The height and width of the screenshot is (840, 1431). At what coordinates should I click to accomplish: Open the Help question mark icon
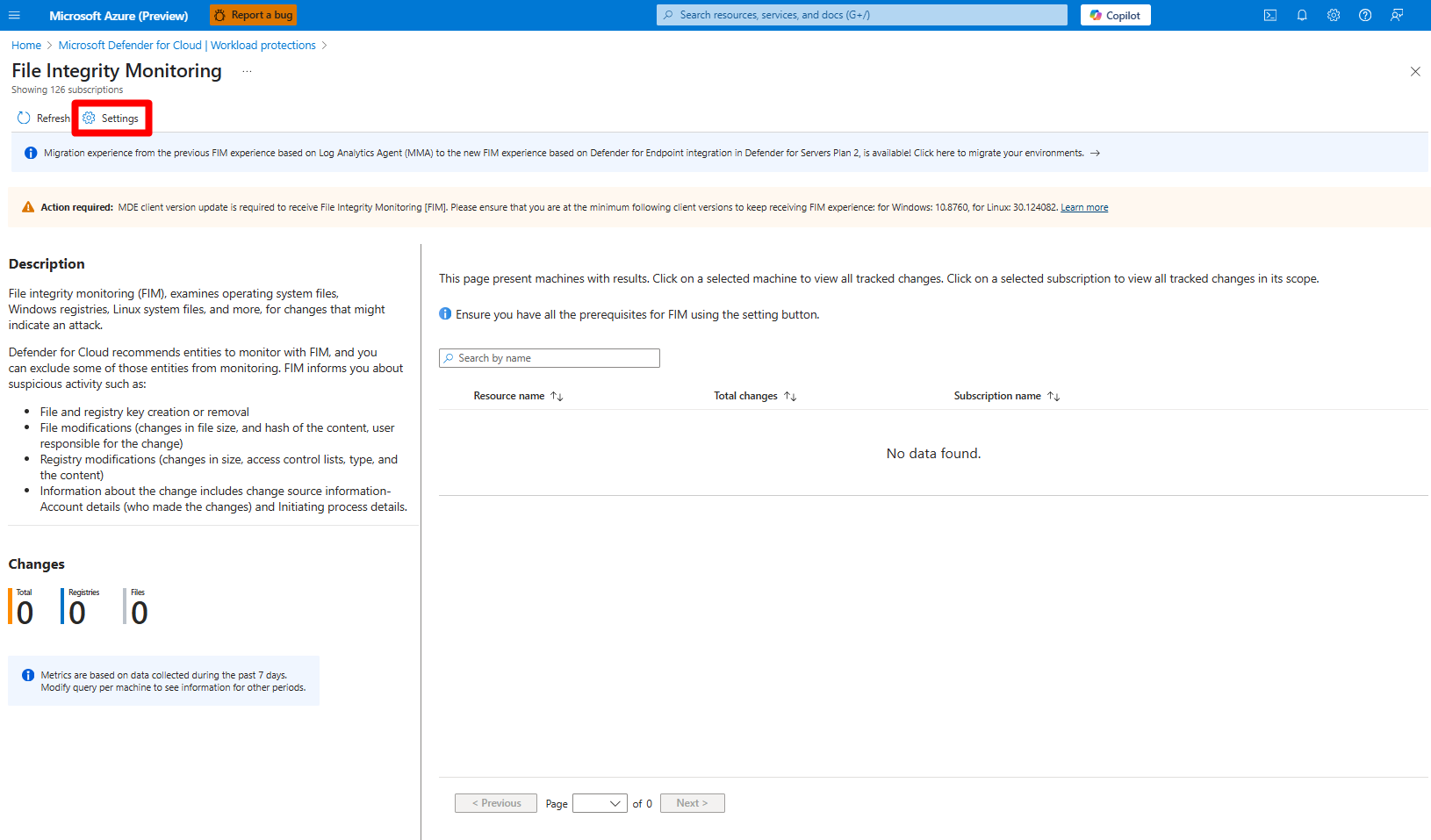tap(1365, 15)
